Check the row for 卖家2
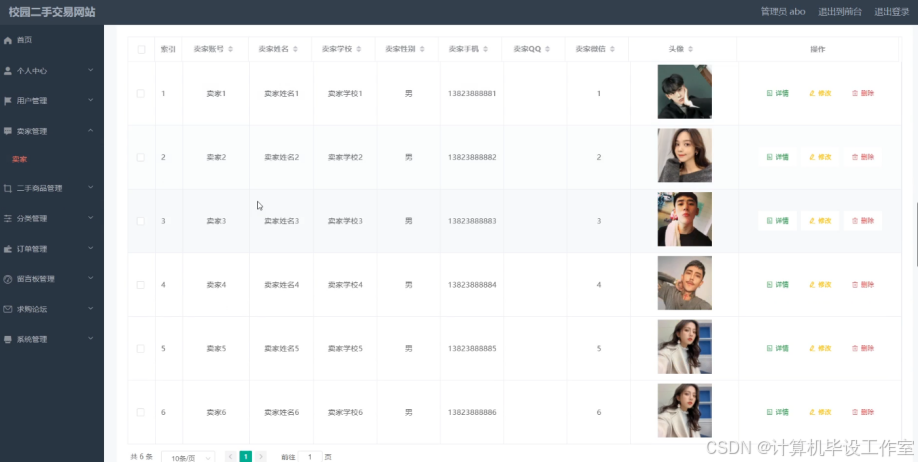Image resolution: width=918 pixels, height=463 pixels. point(141,157)
